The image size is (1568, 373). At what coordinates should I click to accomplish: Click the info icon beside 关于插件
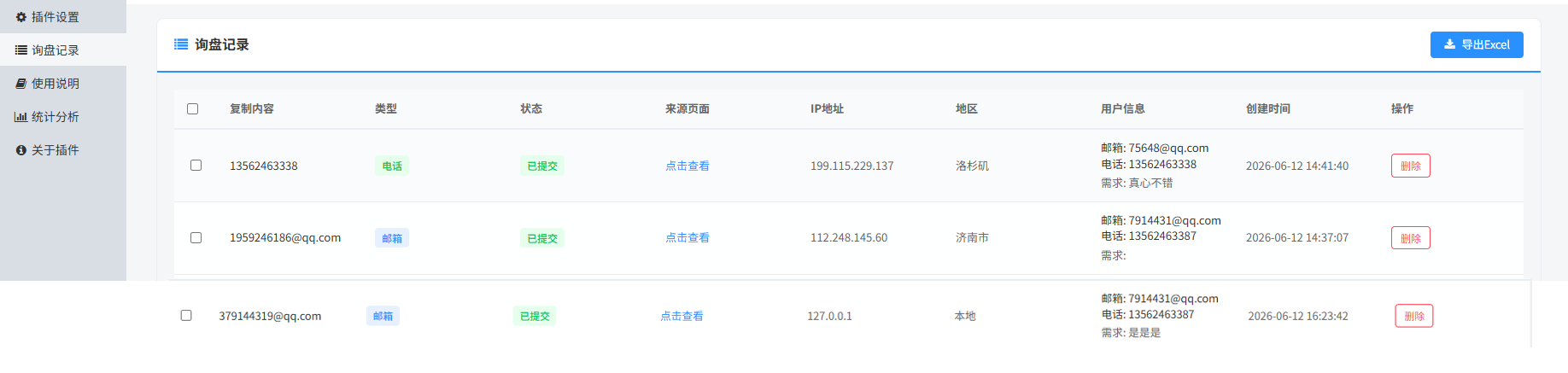(21, 150)
